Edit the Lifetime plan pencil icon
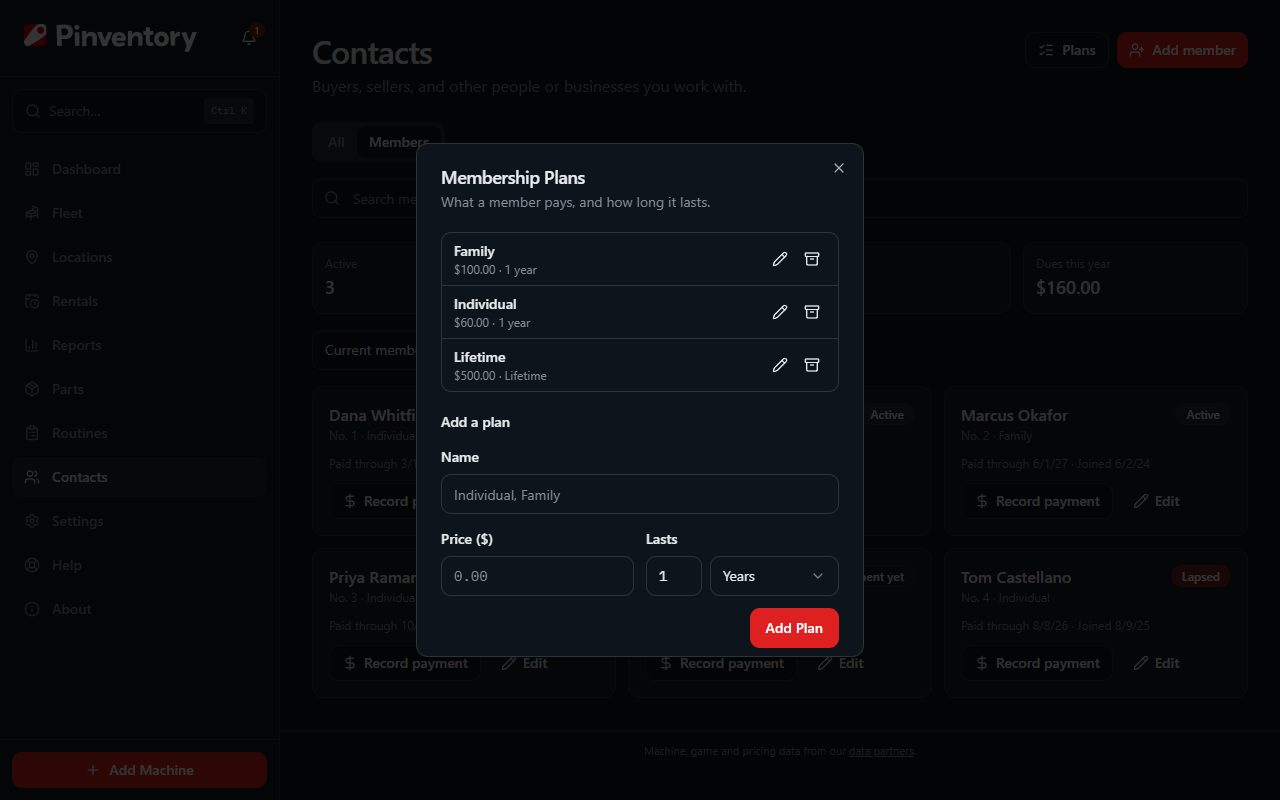 point(780,365)
